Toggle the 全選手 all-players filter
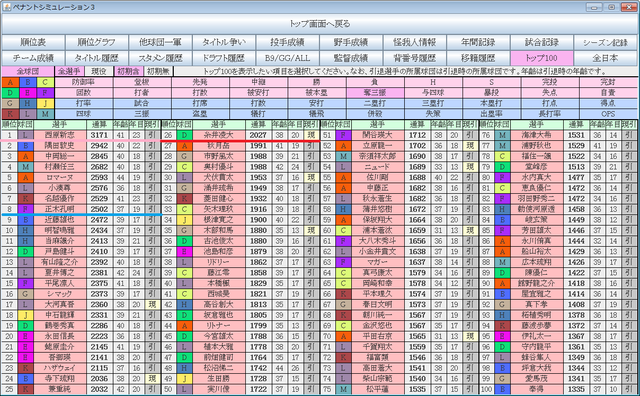 pyautogui.click(x=69, y=71)
